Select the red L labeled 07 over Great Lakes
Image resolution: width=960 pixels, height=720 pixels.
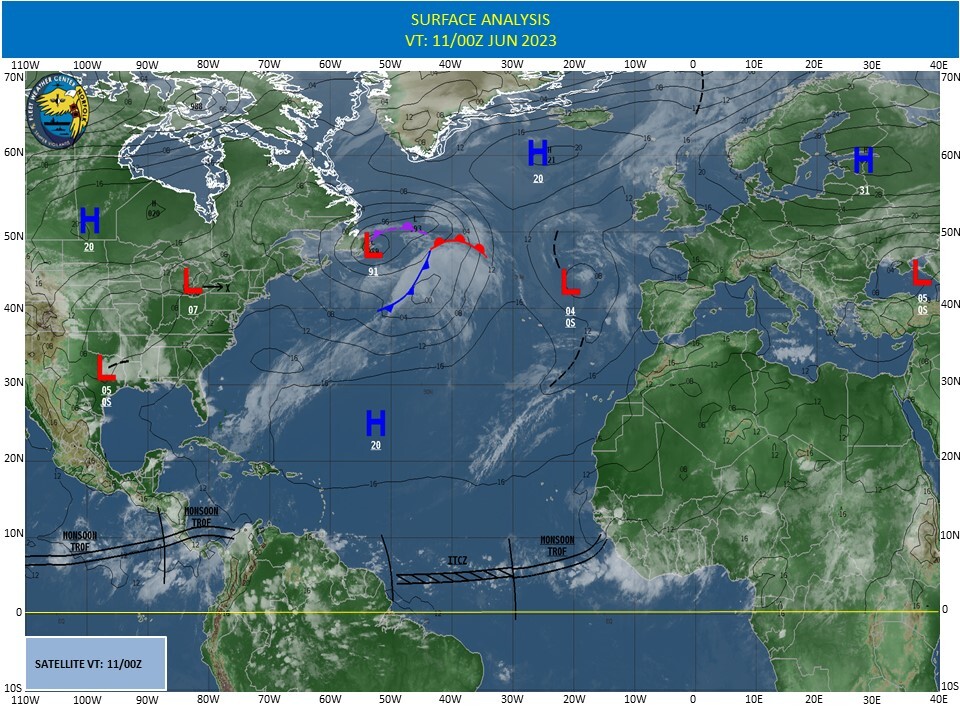point(192,282)
